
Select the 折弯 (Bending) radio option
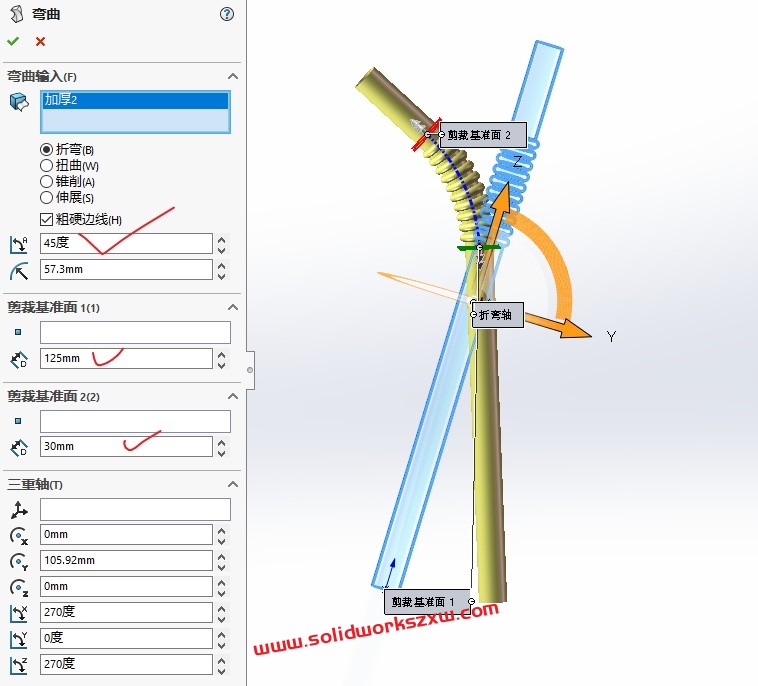pyautogui.click(x=46, y=149)
